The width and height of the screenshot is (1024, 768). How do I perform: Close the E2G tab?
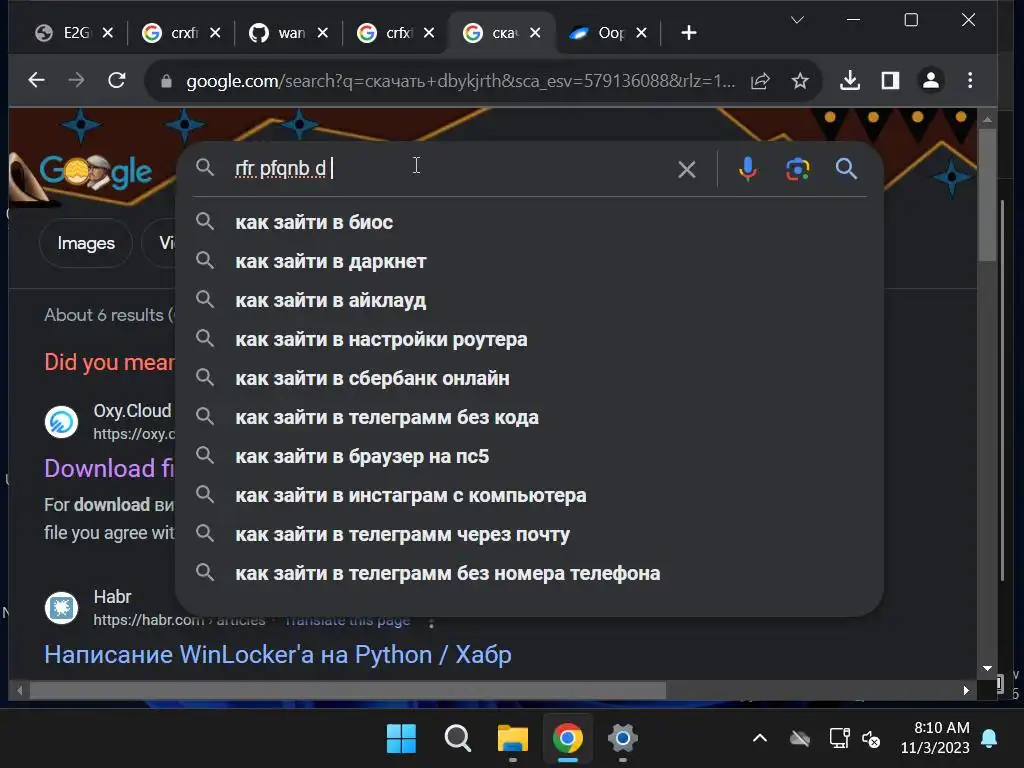pyautogui.click(x=108, y=33)
